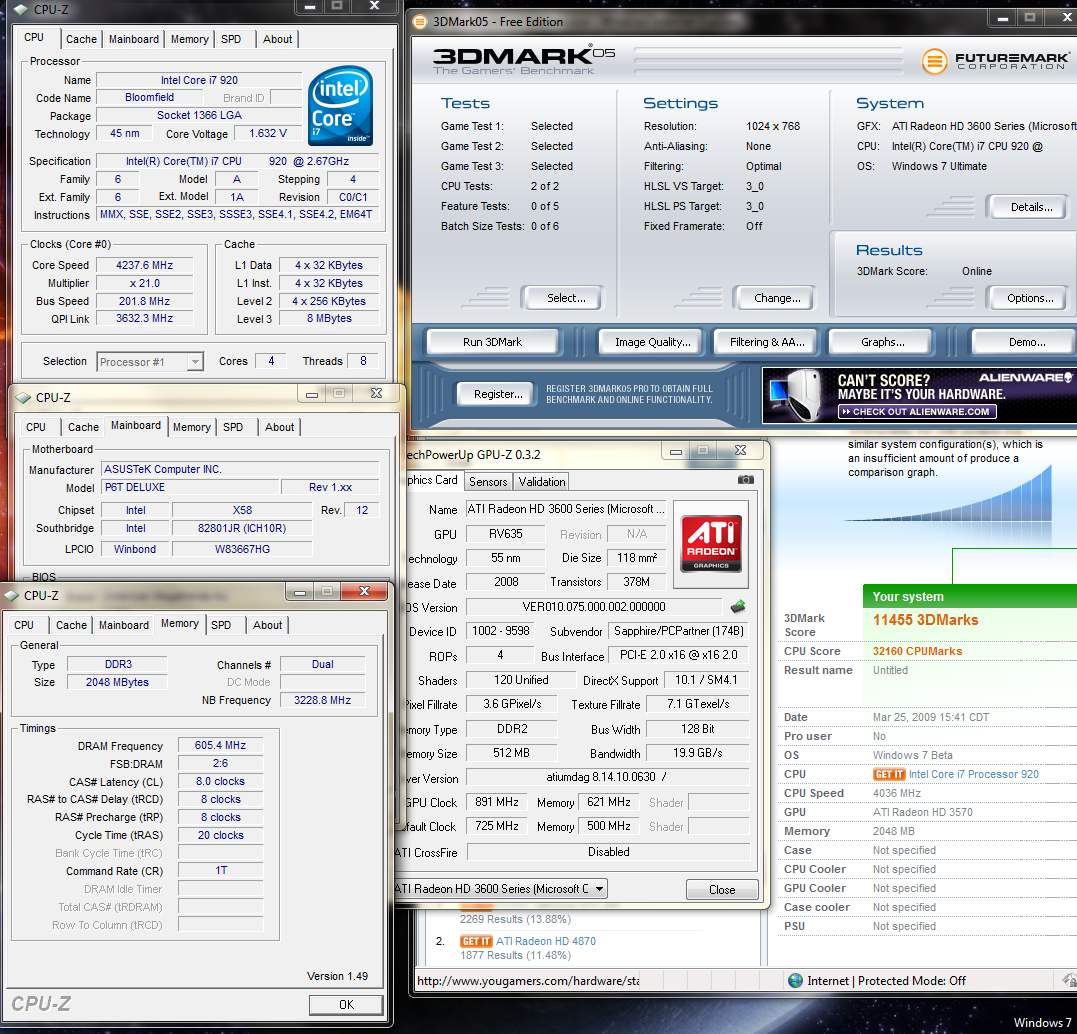This screenshot has width=1077, height=1034.
Task: Click the Register... button
Action: (495, 394)
